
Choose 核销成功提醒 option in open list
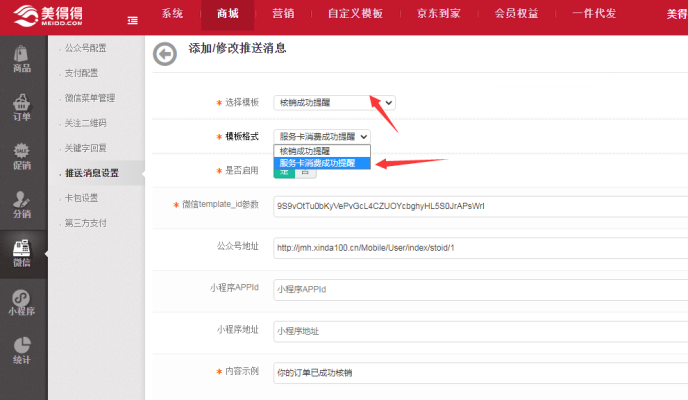pos(322,151)
